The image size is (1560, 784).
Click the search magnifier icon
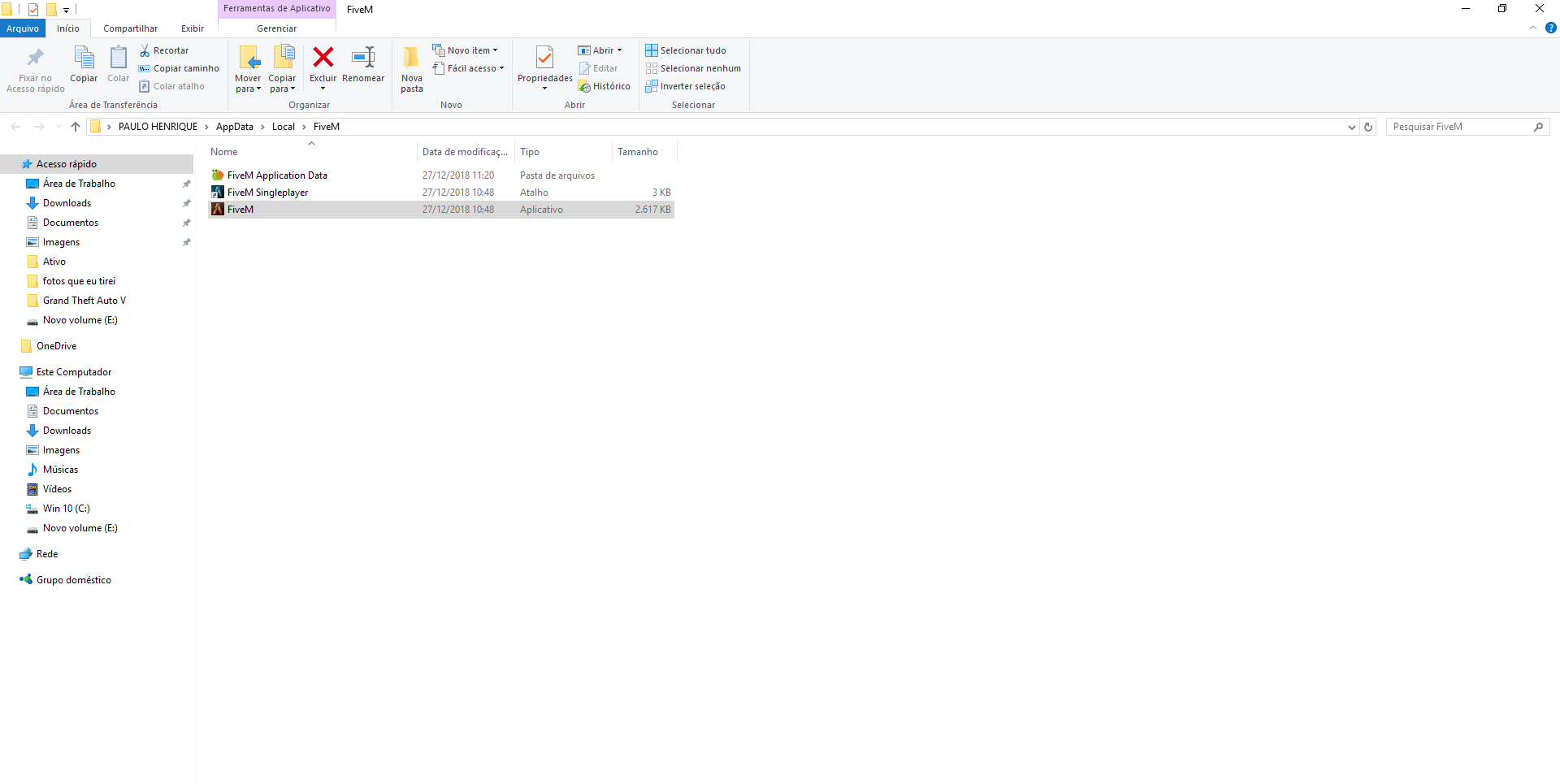coord(1538,127)
